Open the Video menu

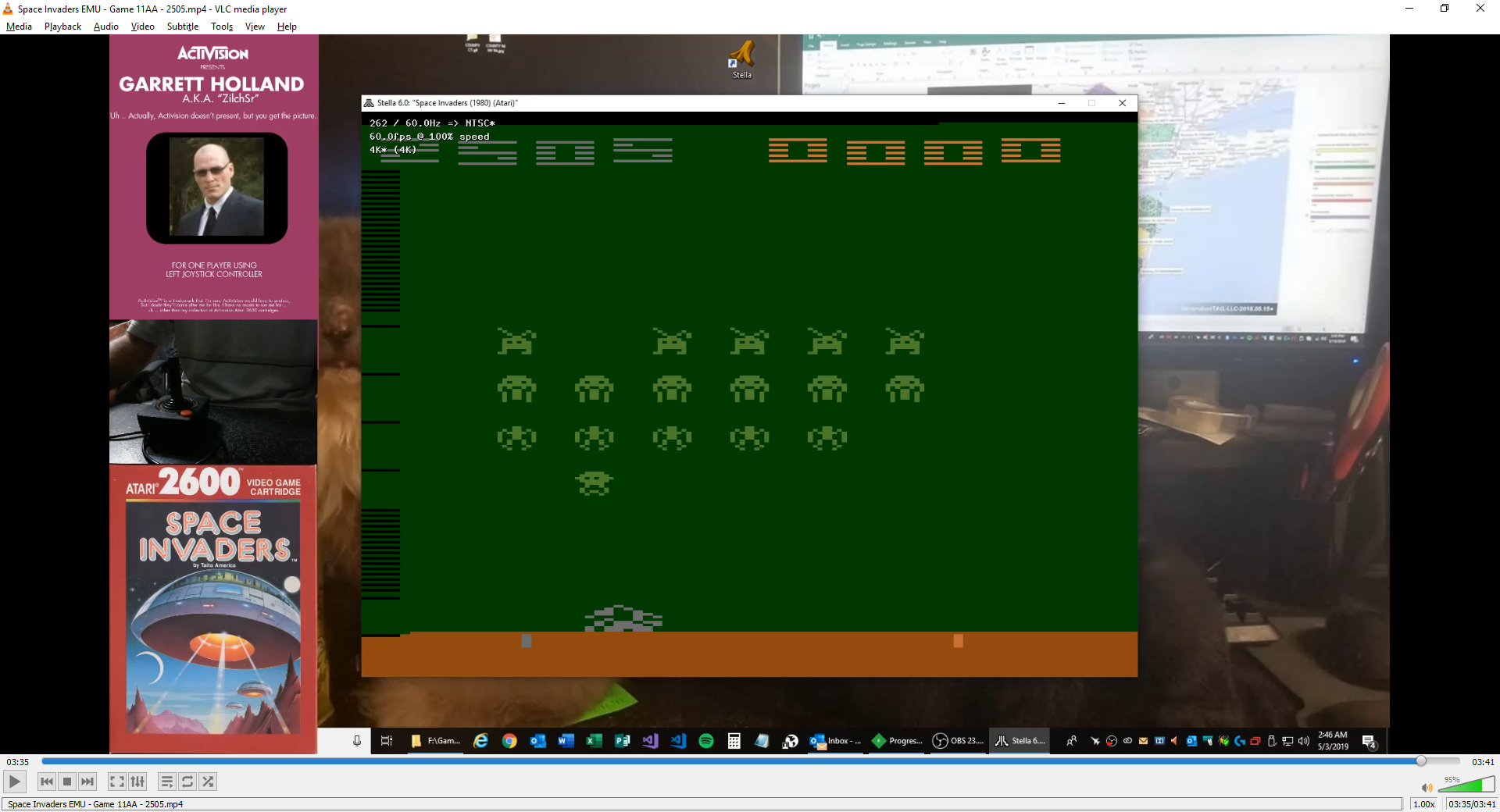[x=142, y=27]
